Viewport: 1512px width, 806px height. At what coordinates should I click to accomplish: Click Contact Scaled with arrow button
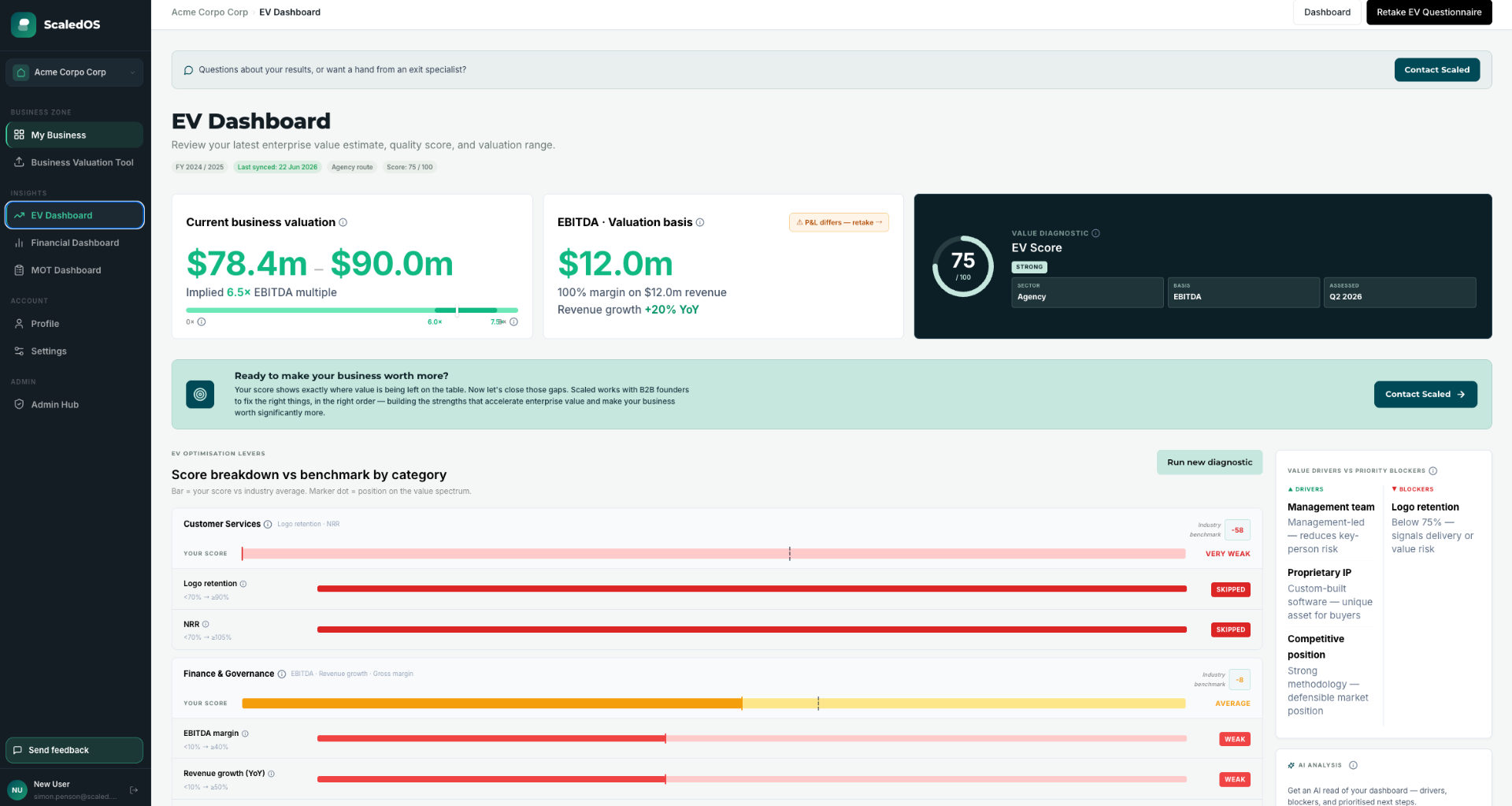[x=1425, y=395]
